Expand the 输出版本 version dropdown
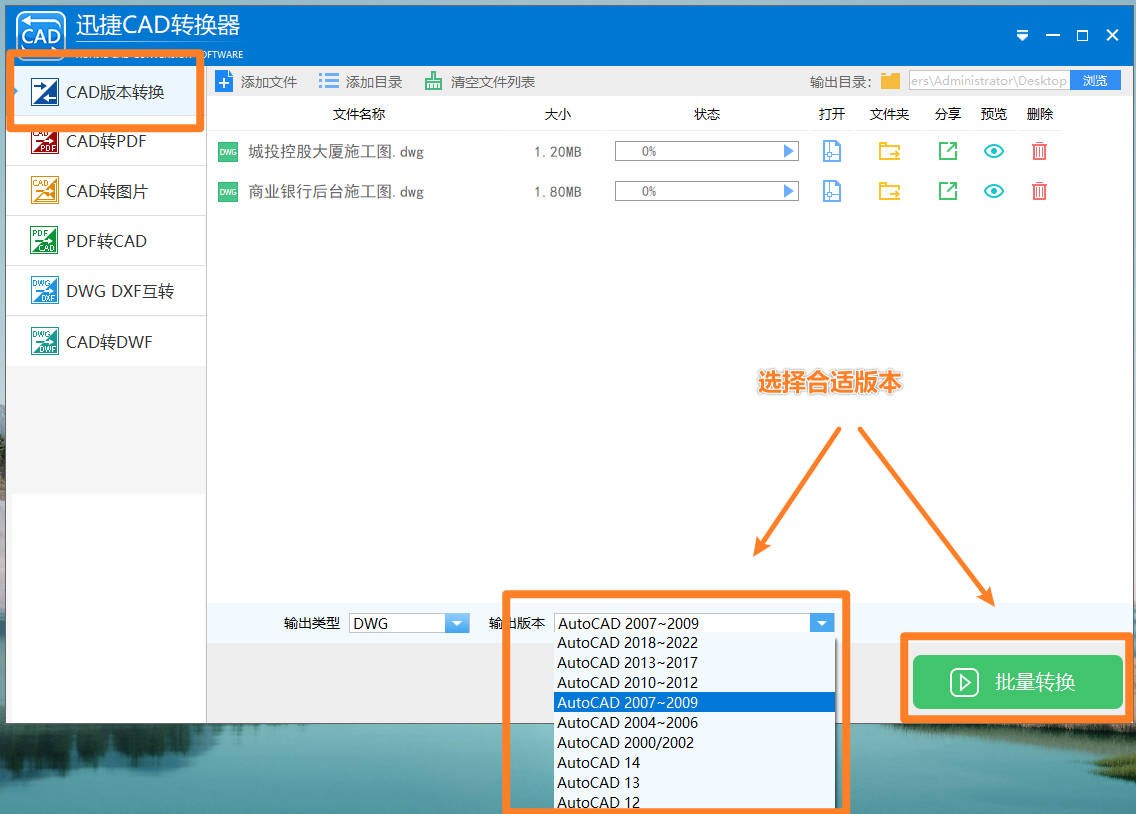 coord(820,622)
